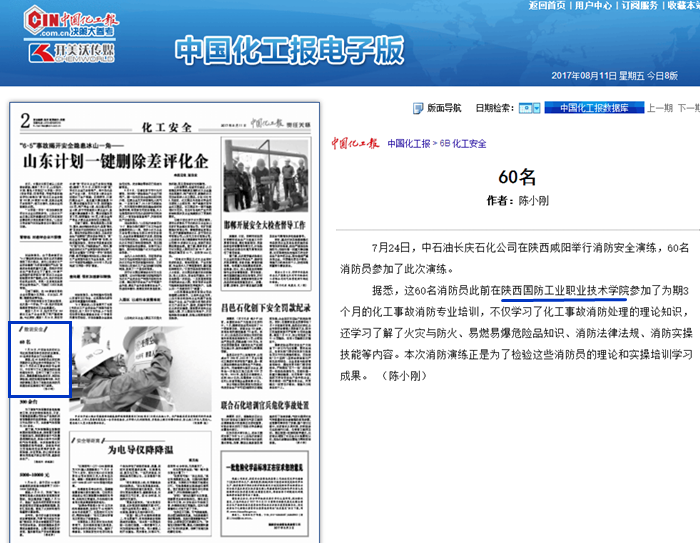Click the group photo of workers in helmets
The width and height of the screenshot is (700, 543).
coord(266,175)
